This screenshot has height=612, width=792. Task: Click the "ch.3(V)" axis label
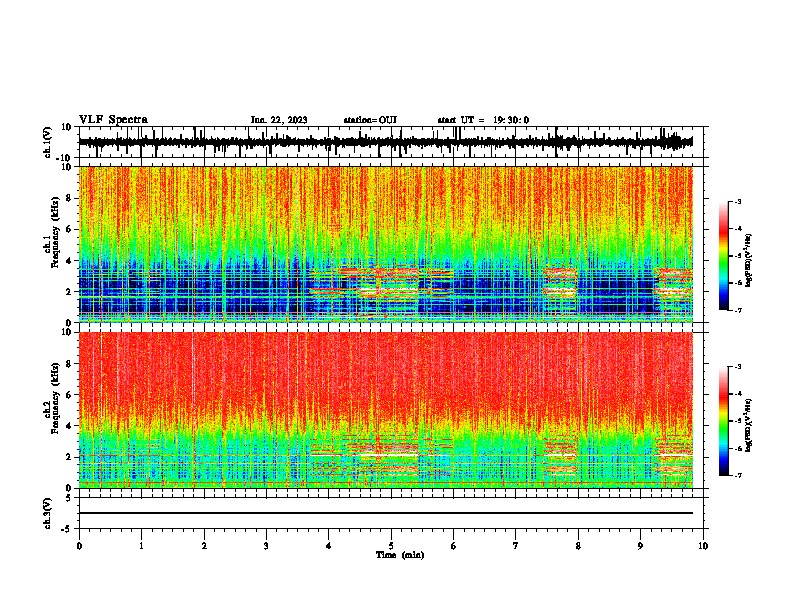48,514
